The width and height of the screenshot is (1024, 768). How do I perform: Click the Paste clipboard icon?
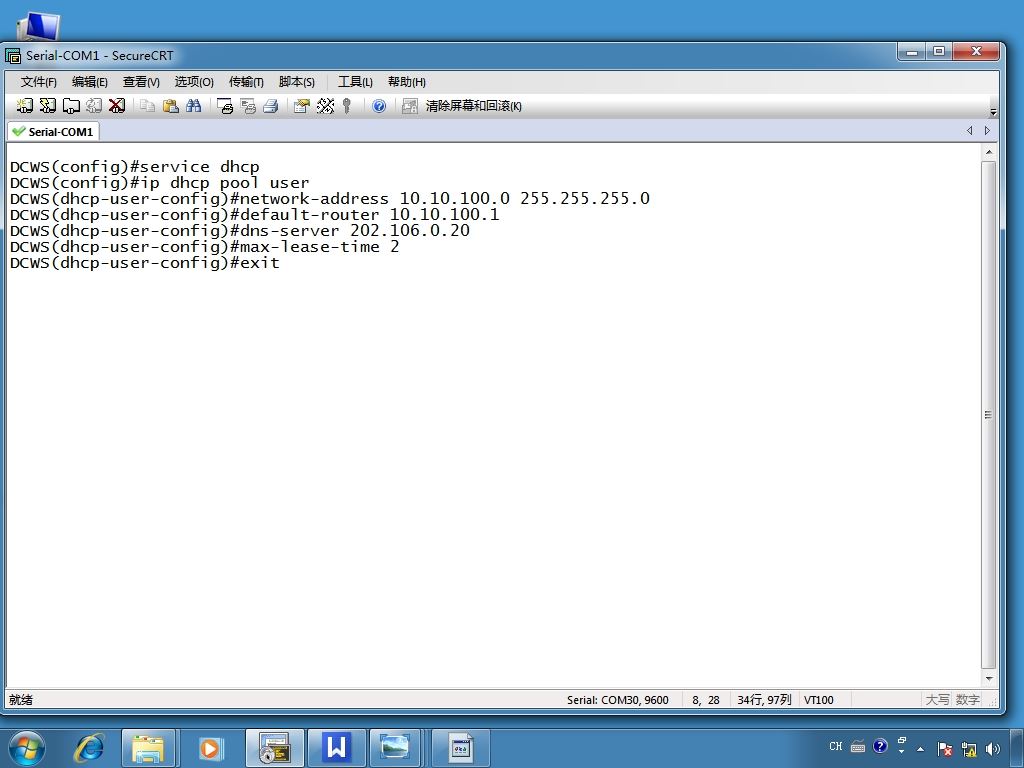point(170,106)
